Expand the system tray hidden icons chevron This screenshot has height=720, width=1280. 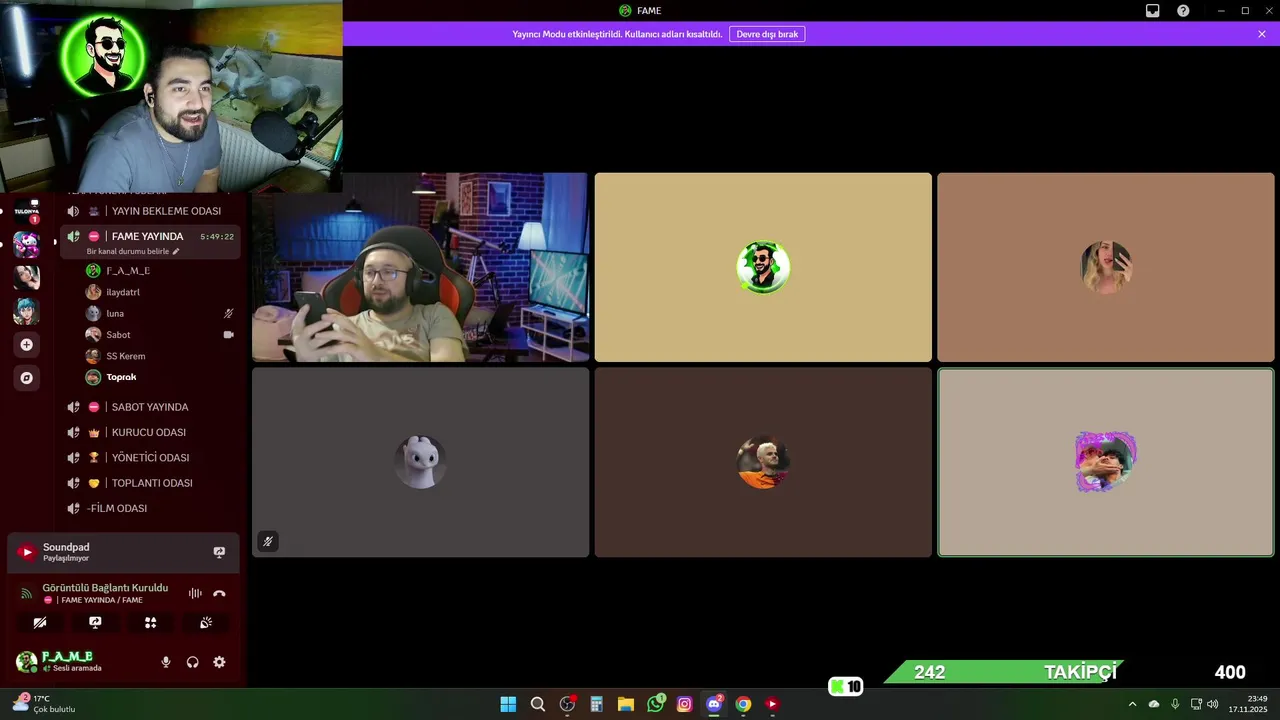(1132, 704)
